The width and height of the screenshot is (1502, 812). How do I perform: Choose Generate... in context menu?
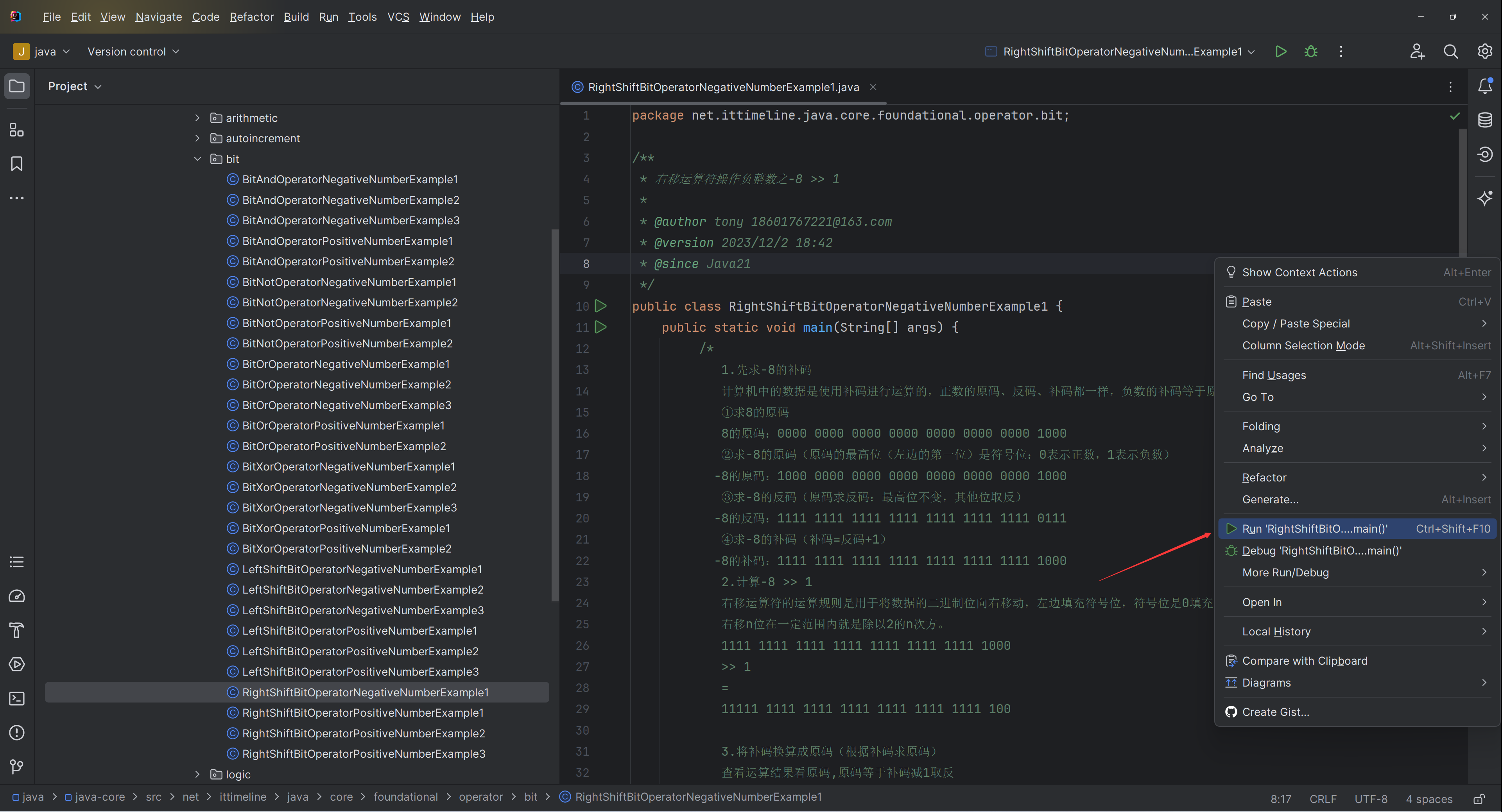(1357, 499)
